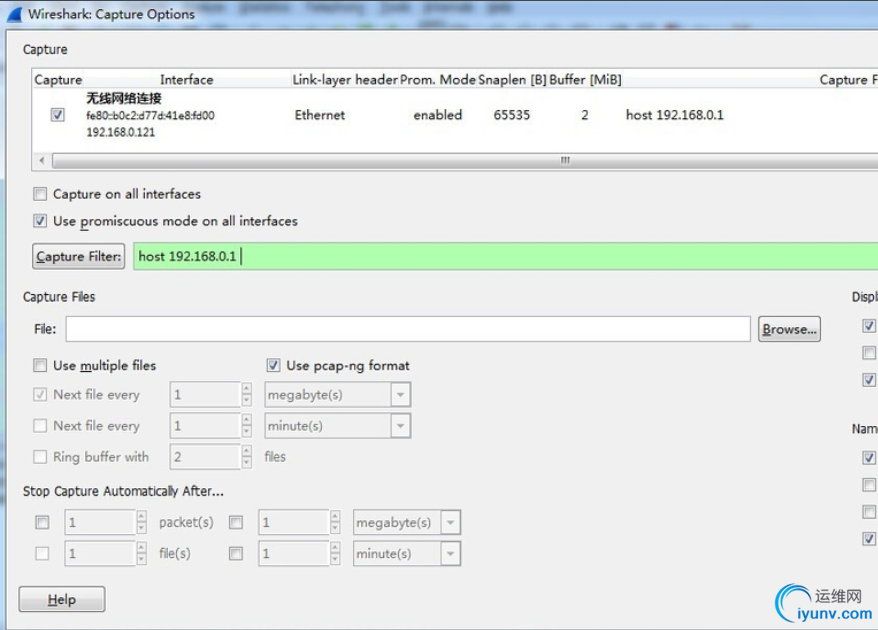Click the minute(s) Next file value stepper
The image size is (878, 630).
pyautogui.click(x=246, y=426)
